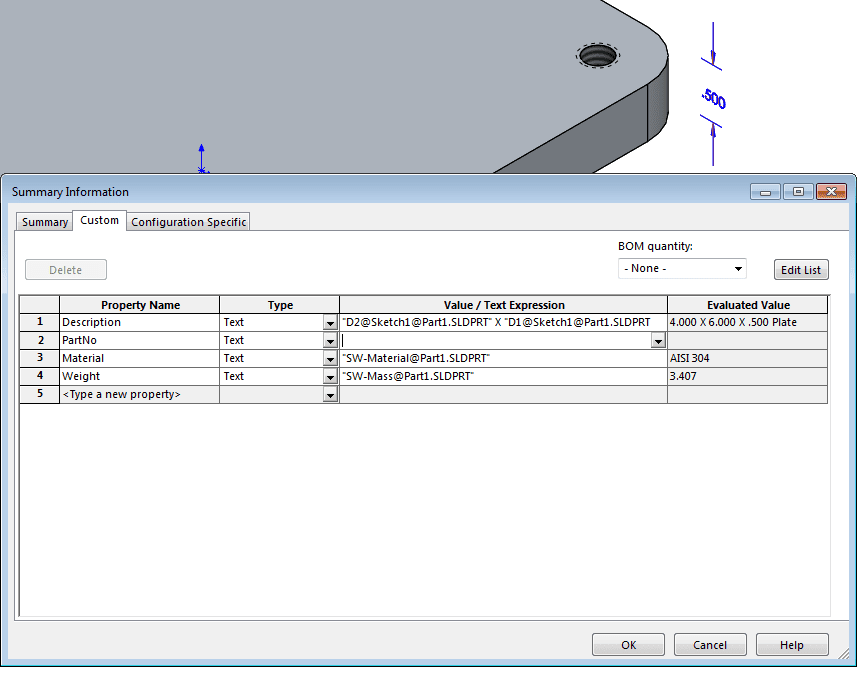Cancel the Summary Information dialog
Viewport: 868px width, 674px height.
click(x=710, y=645)
